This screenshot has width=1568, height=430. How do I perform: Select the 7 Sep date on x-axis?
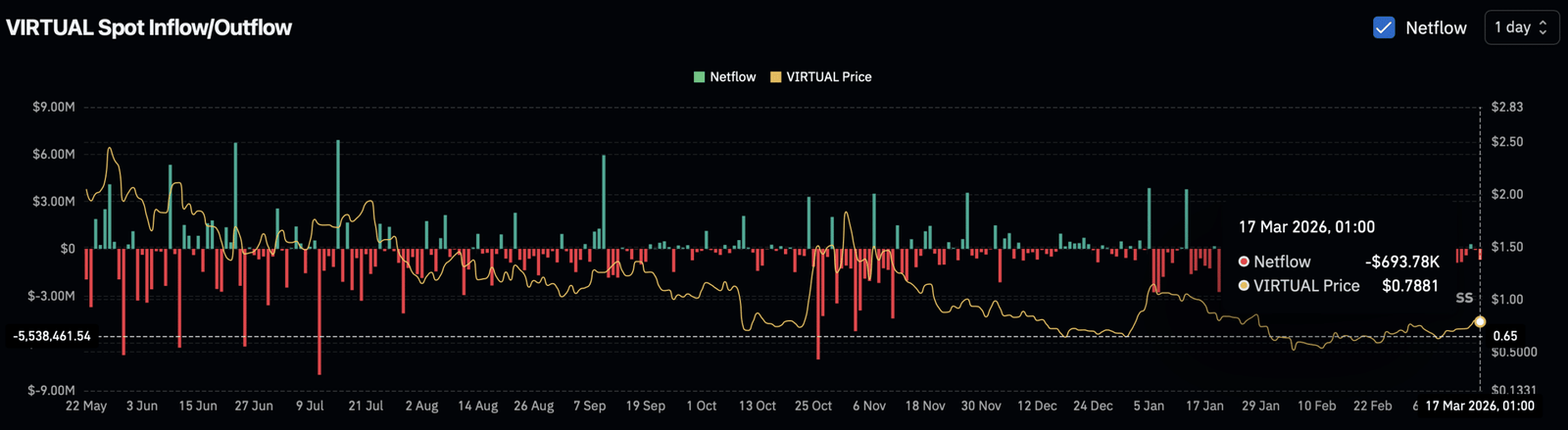coord(589,406)
